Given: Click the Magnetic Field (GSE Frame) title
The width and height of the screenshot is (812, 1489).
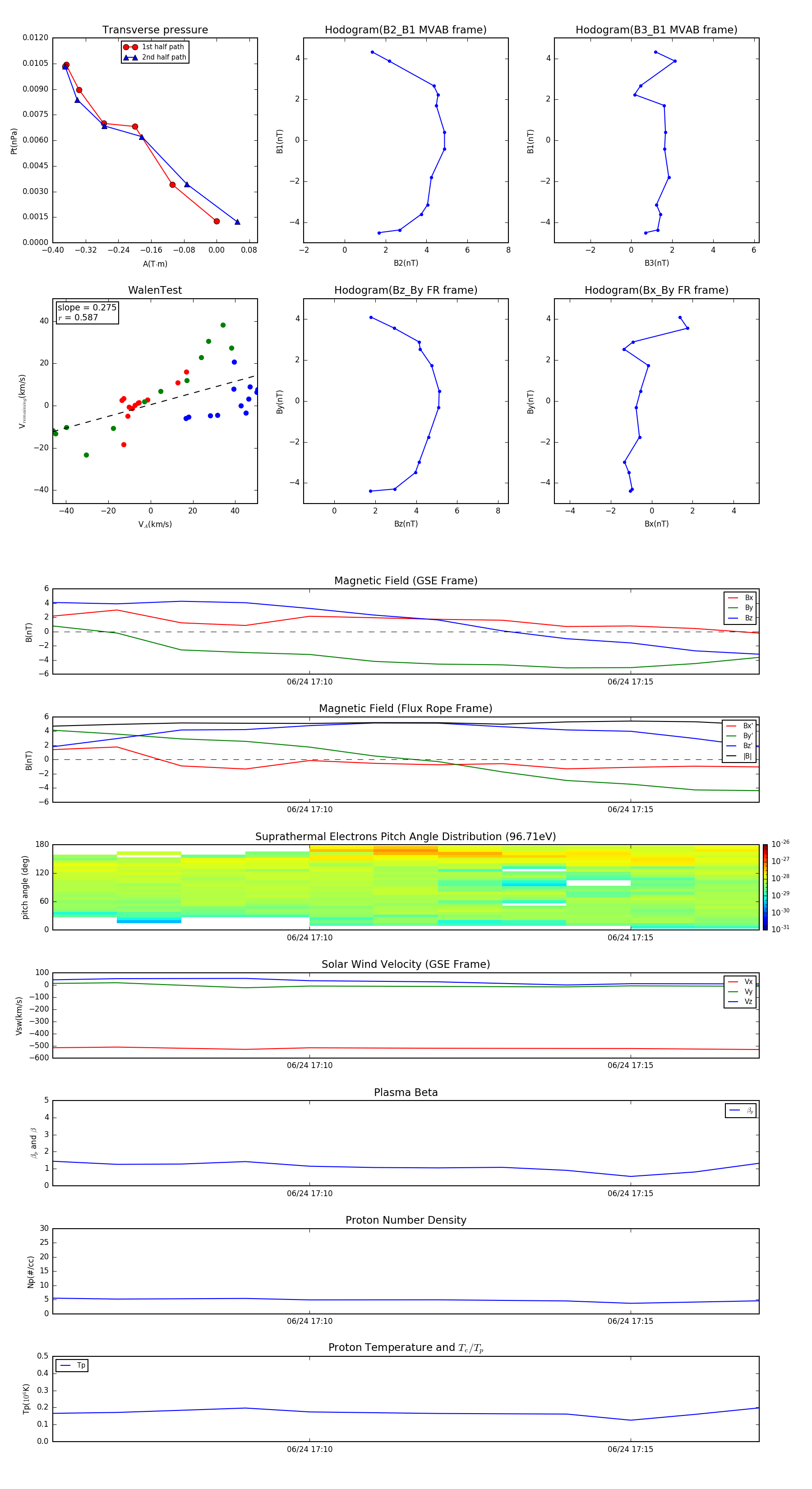Looking at the screenshot, I should pos(406,581).
